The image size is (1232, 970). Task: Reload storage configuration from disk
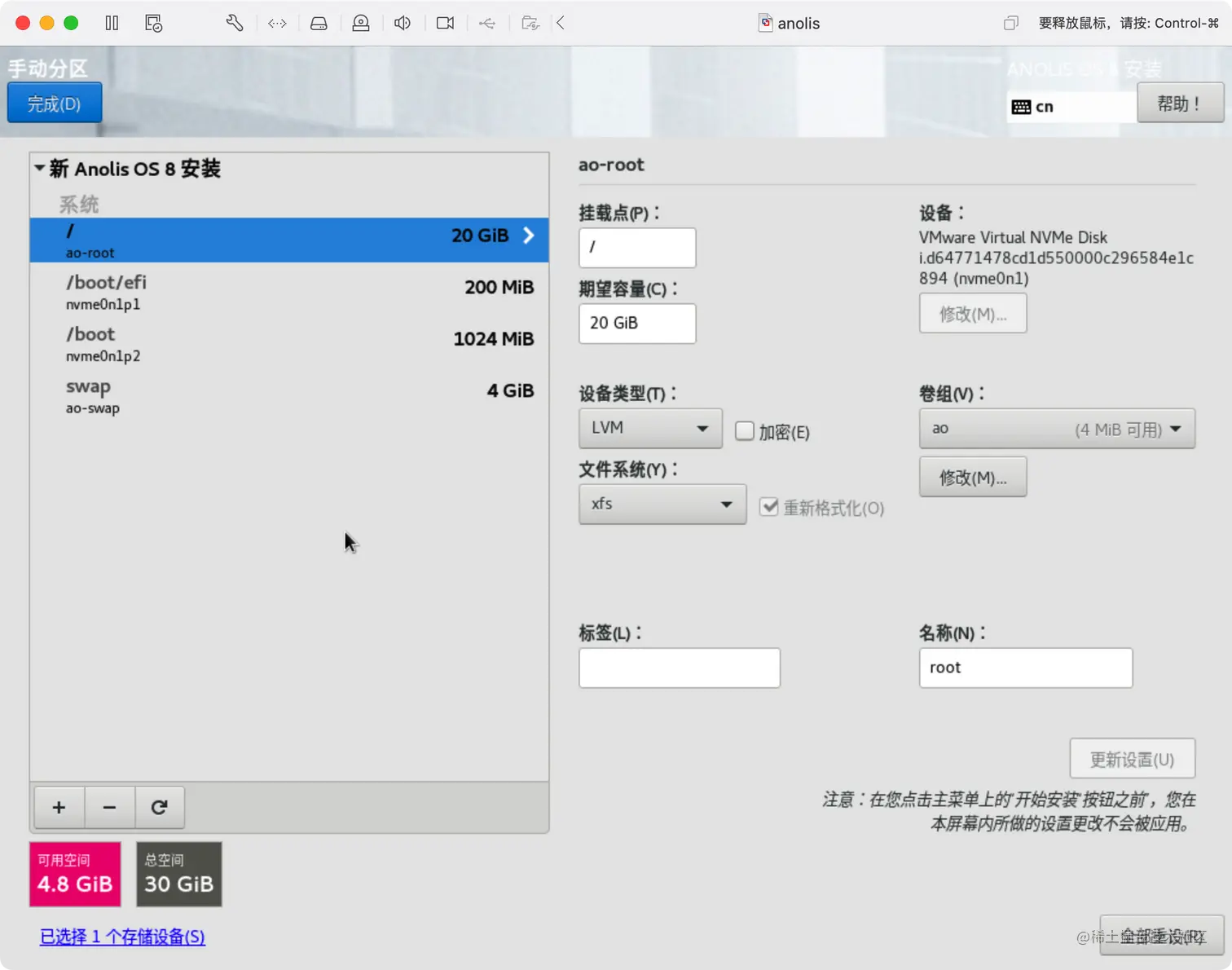click(x=160, y=807)
